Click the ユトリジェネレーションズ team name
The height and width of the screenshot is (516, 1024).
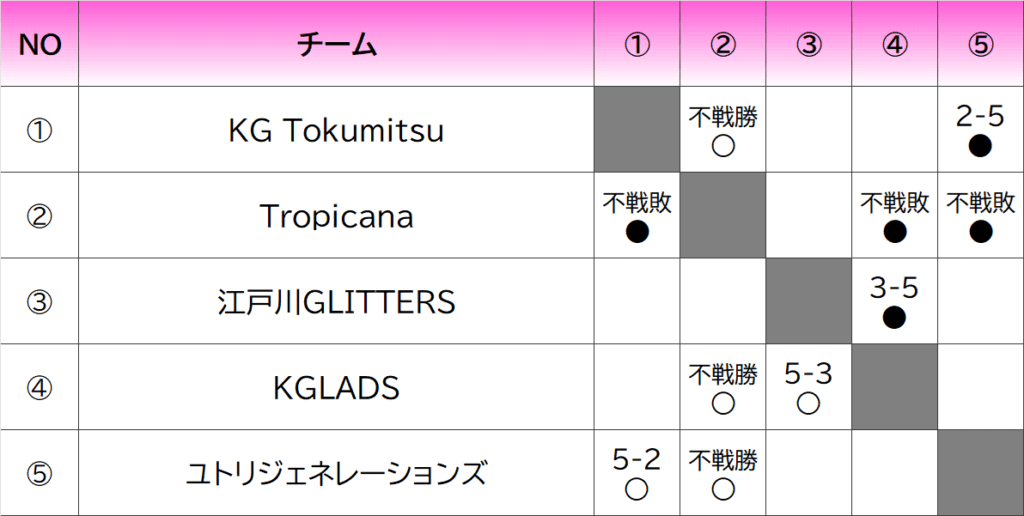[336, 473]
